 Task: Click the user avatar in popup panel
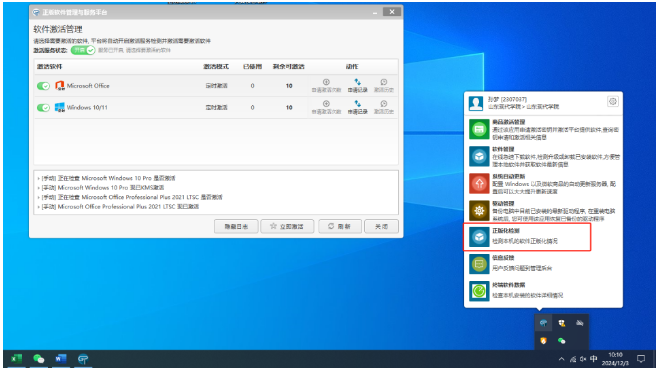click(x=476, y=103)
